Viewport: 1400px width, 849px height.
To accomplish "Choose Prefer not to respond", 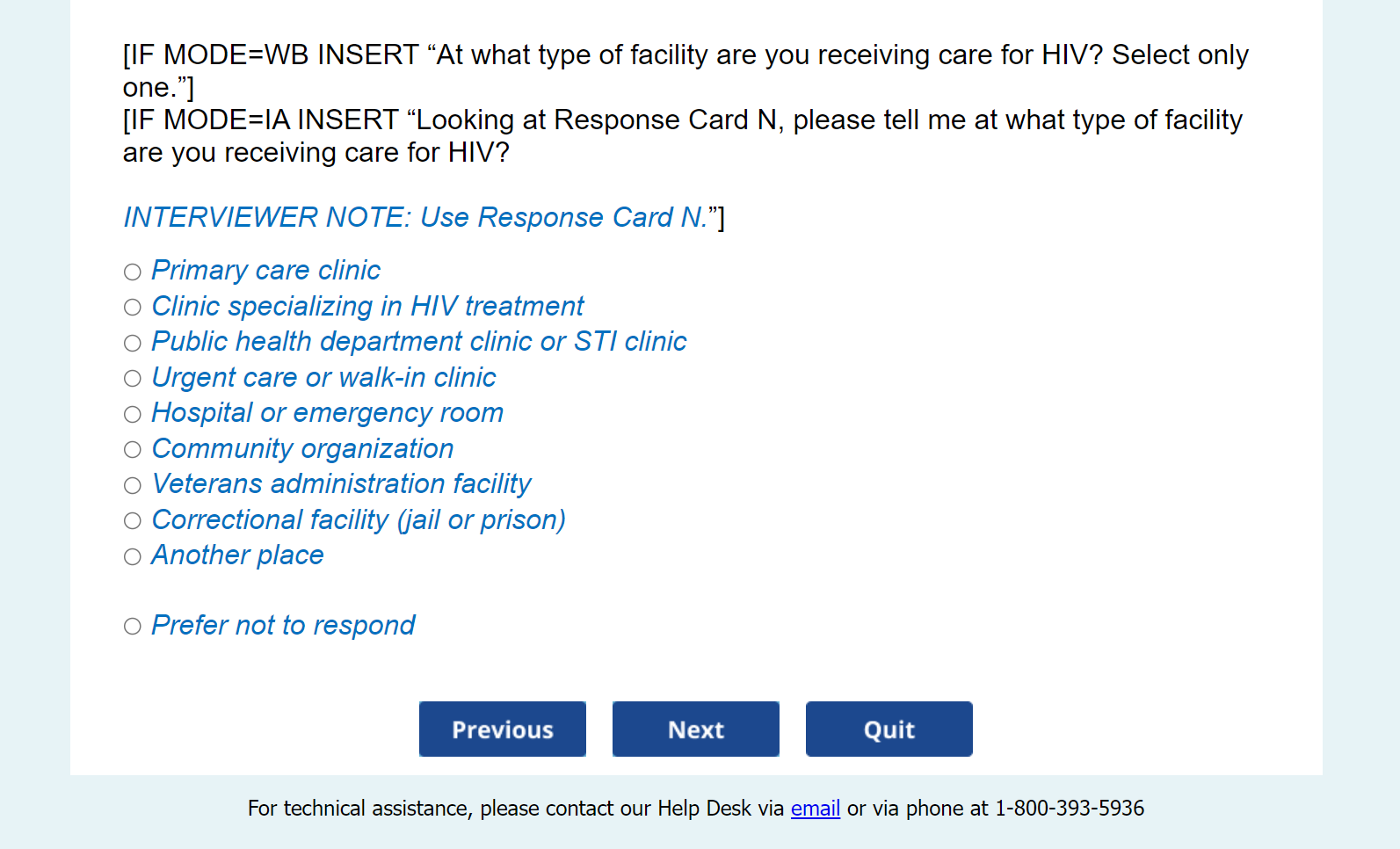I will 133,627.
